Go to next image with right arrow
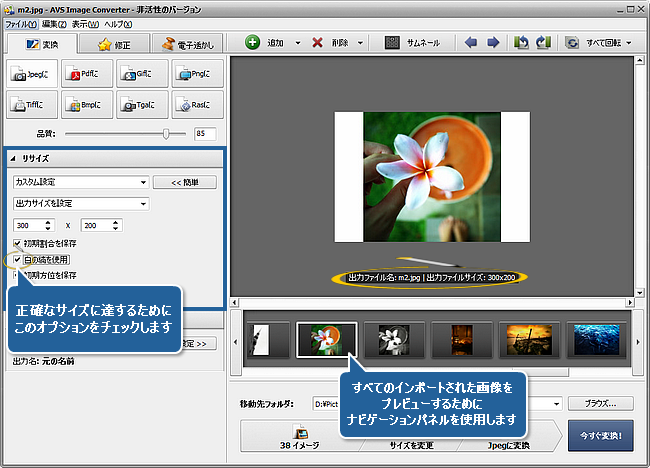Image resolution: width=650 pixels, height=468 pixels. pyautogui.click(x=492, y=43)
